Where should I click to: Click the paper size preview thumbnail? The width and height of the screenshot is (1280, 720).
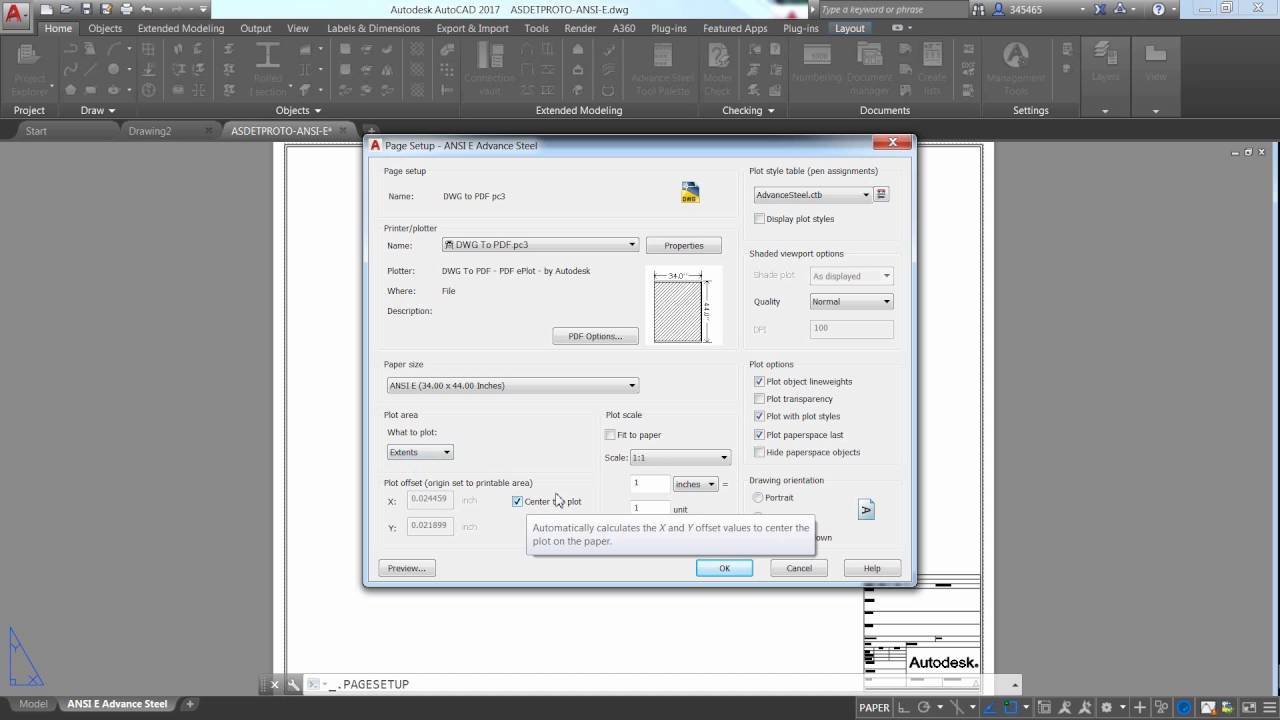click(683, 307)
